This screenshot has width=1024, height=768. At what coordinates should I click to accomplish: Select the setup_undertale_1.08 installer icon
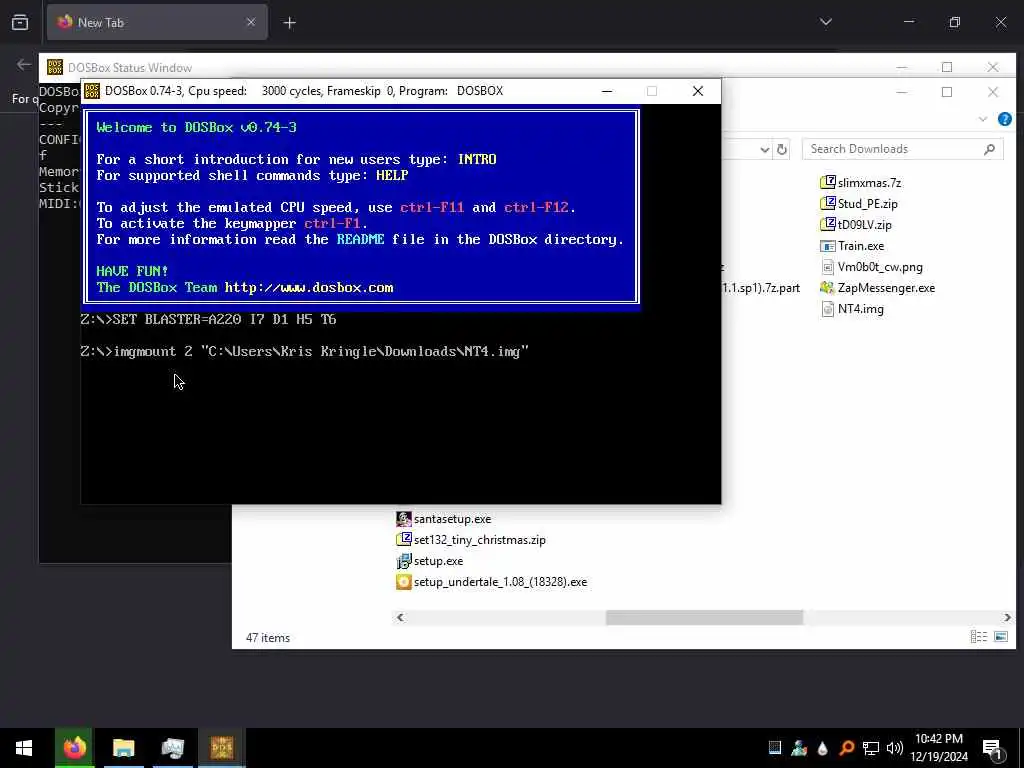(x=404, y=581)
